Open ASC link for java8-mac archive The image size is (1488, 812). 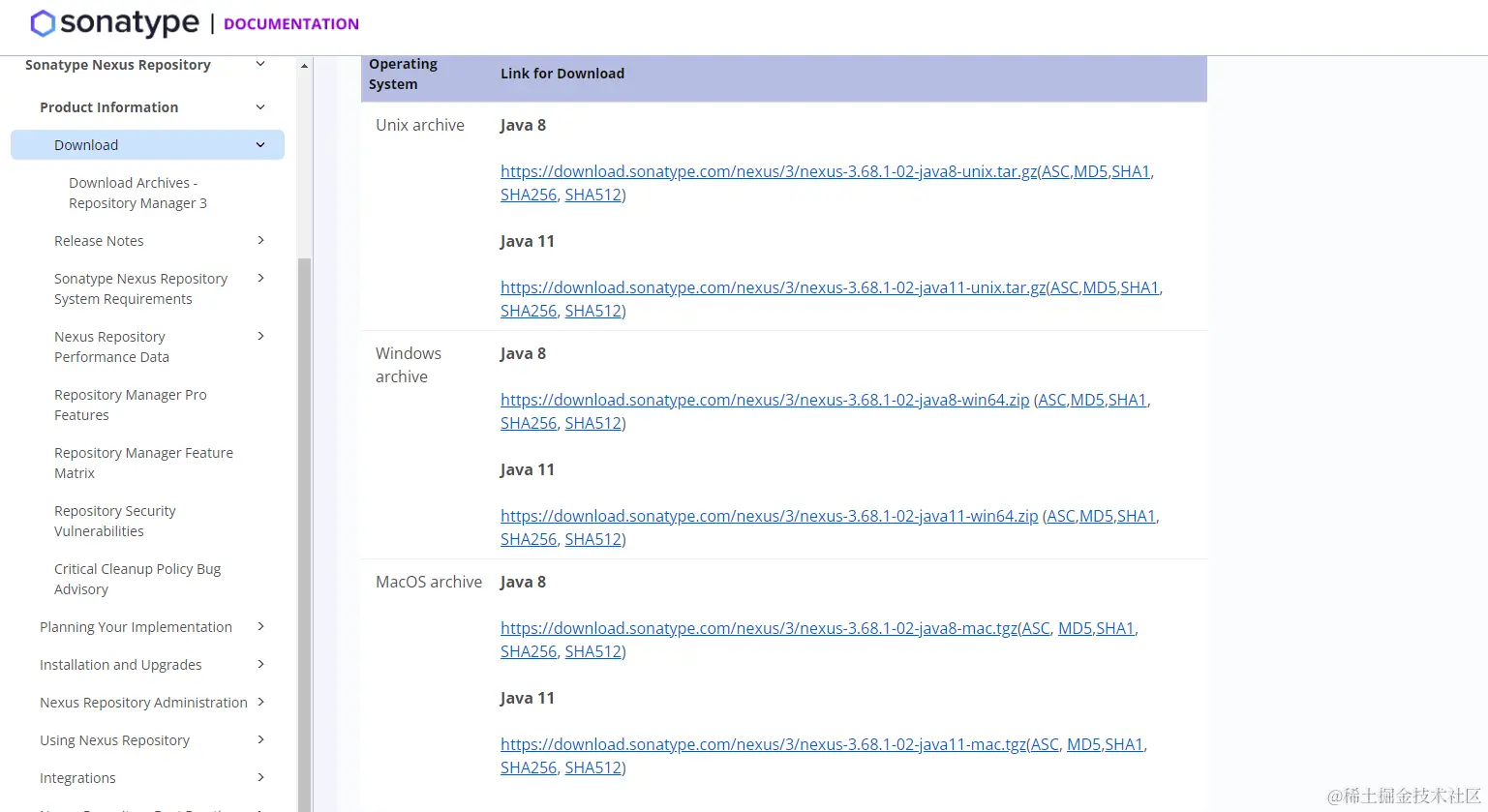tap(1036, 628)
